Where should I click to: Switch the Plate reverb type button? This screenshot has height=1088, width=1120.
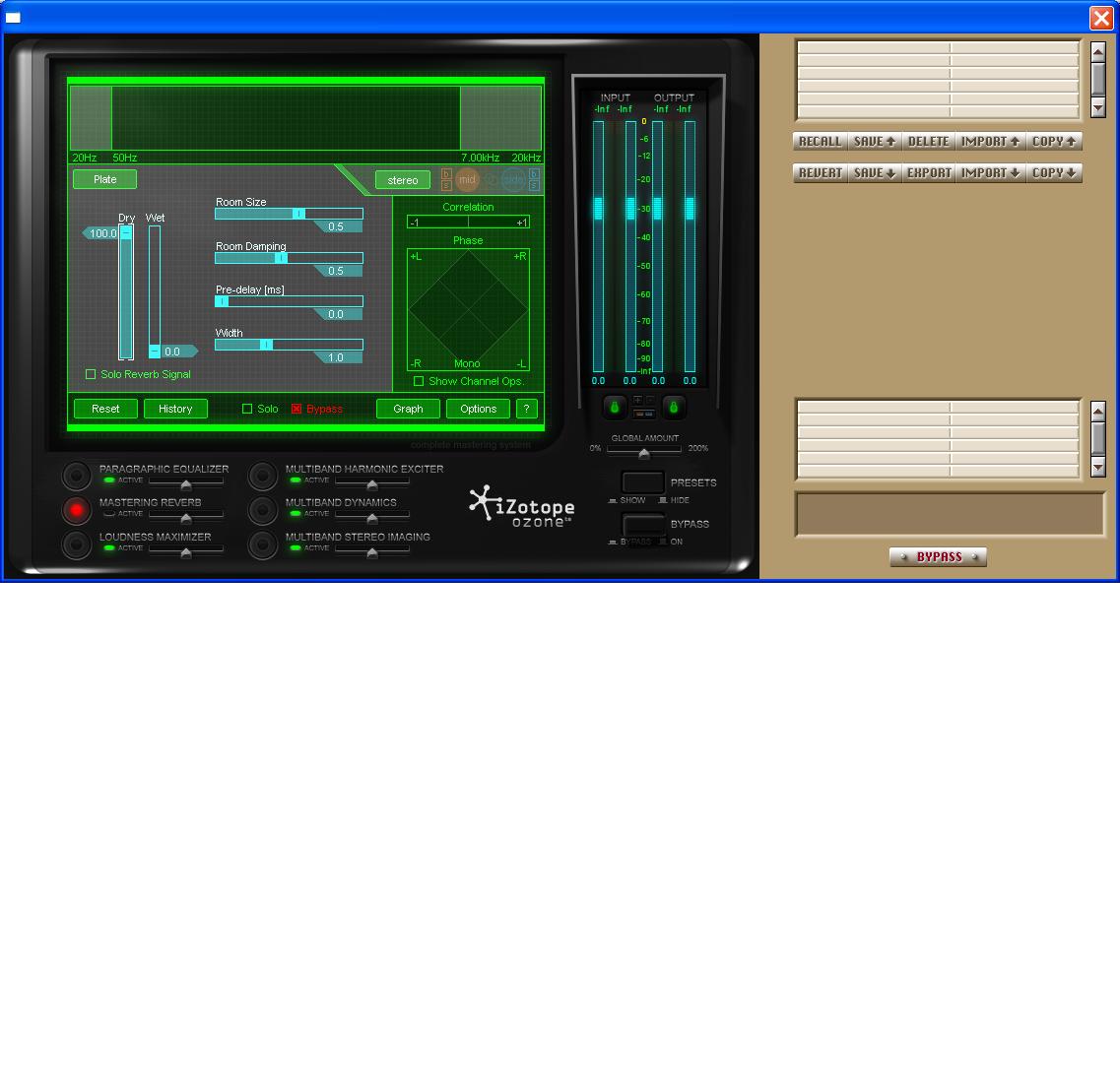(105, 179)
